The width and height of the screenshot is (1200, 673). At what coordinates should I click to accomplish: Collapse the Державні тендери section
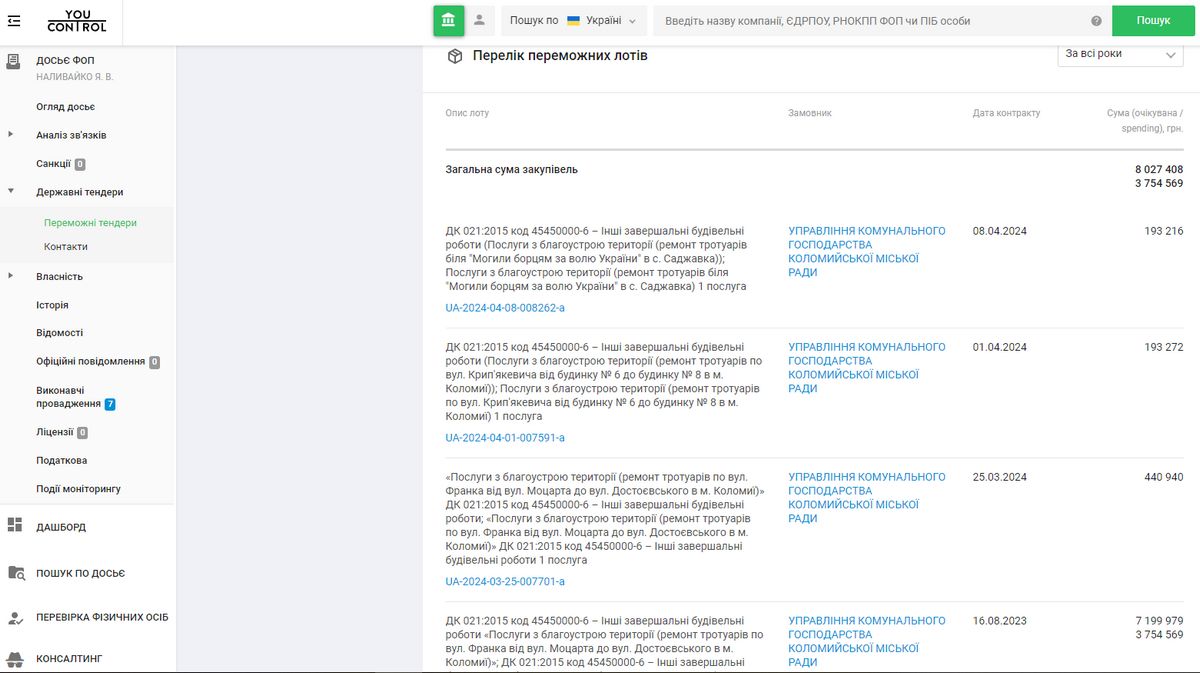[11, 191]
